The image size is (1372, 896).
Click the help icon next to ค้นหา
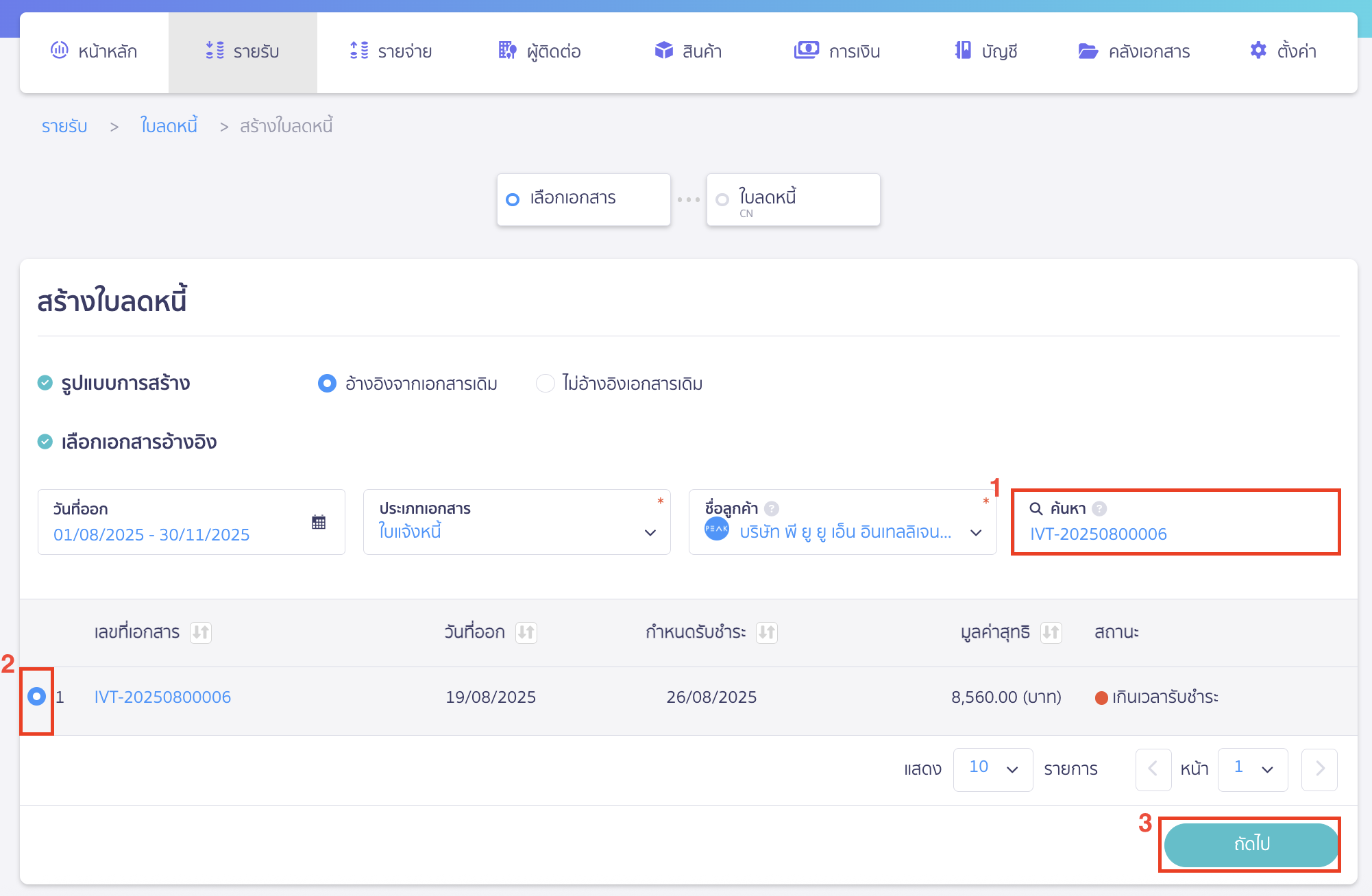click(1099, 508)
